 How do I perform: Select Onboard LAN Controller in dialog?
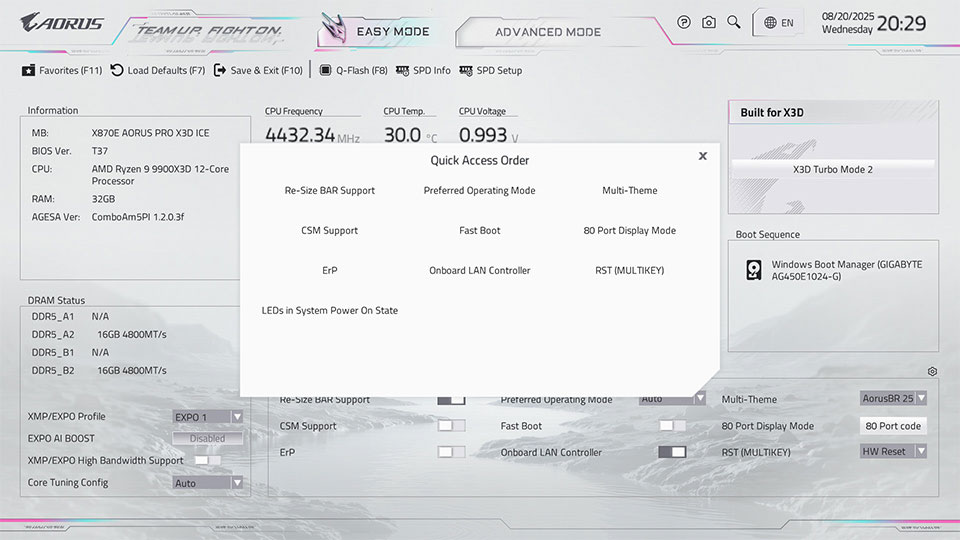coord(479,270)
